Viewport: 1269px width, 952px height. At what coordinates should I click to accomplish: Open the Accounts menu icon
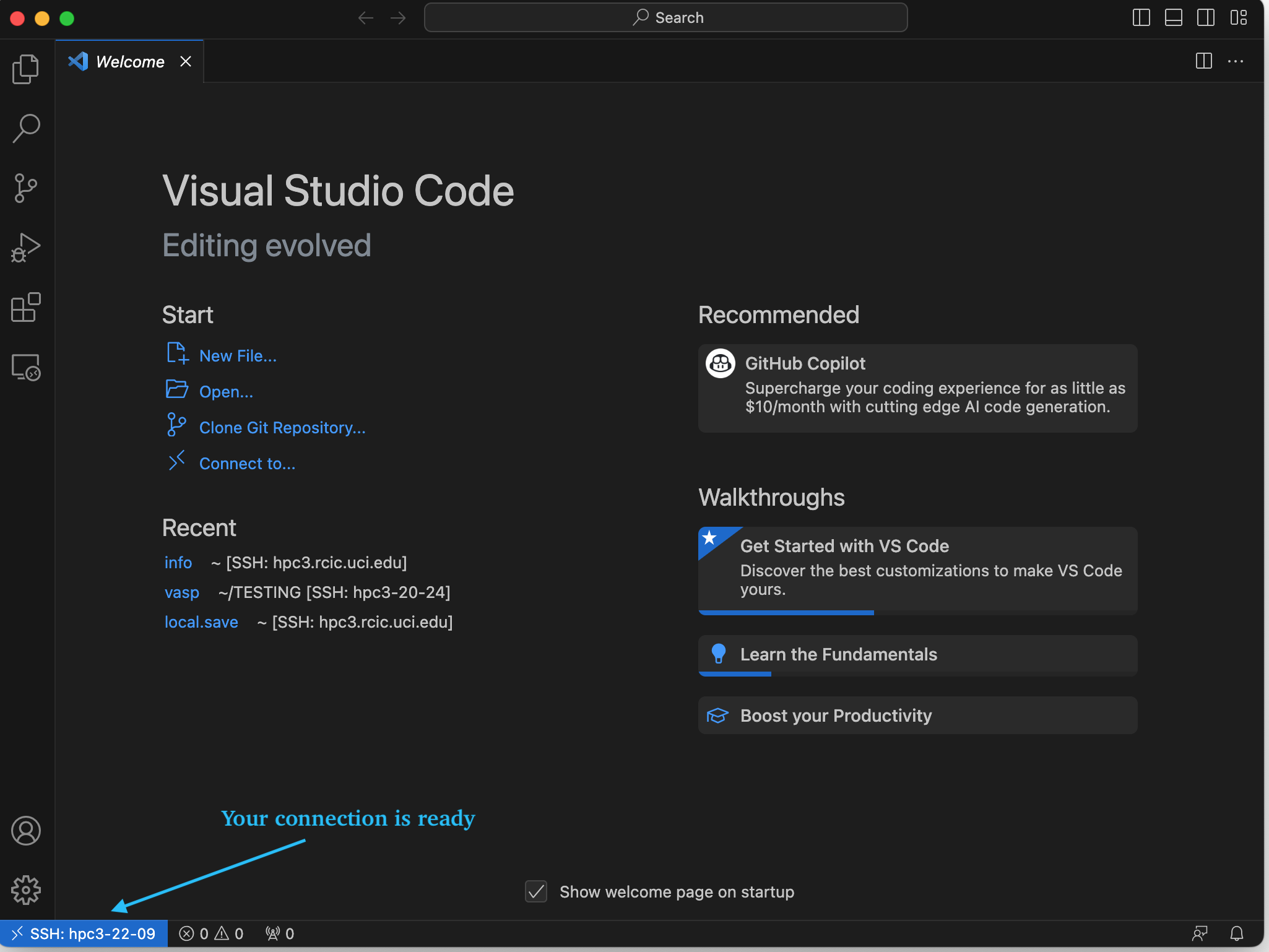(26, 831)
